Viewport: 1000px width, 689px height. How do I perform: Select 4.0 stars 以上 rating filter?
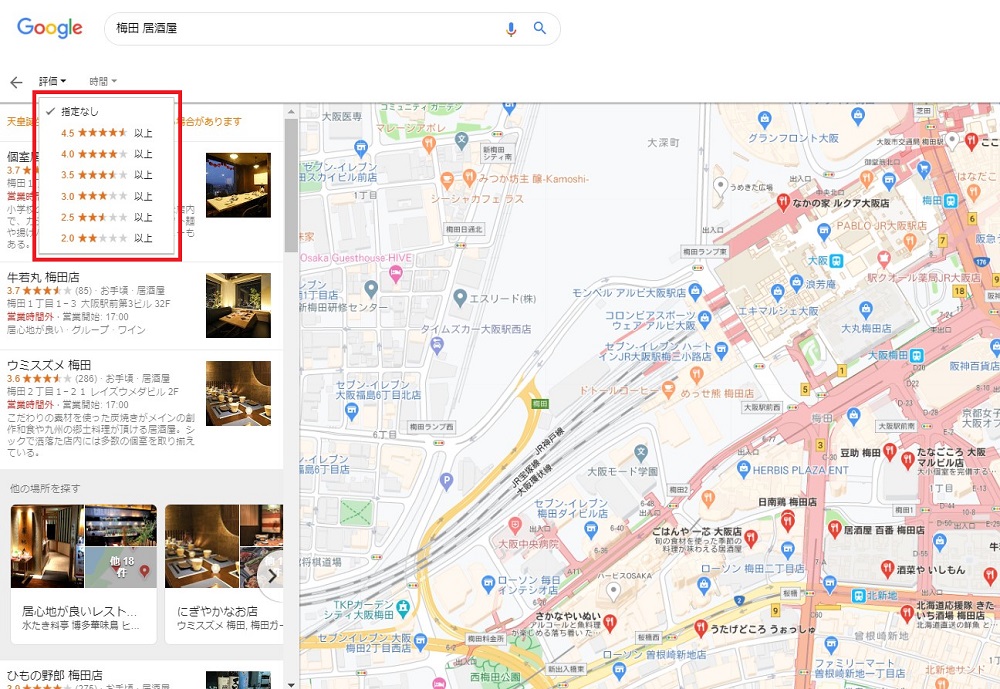pos(107,154)
